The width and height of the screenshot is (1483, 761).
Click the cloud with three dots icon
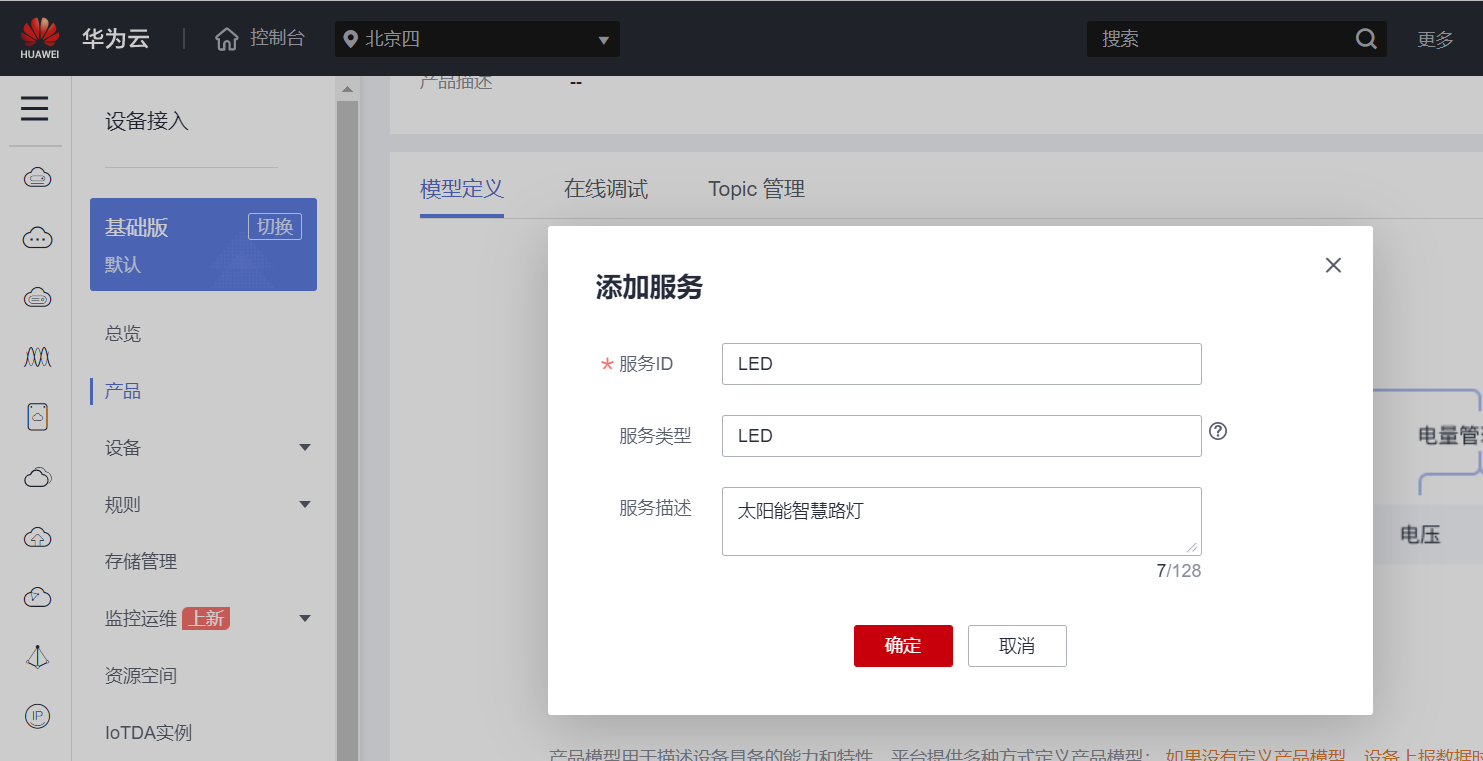tap(37, 238)
